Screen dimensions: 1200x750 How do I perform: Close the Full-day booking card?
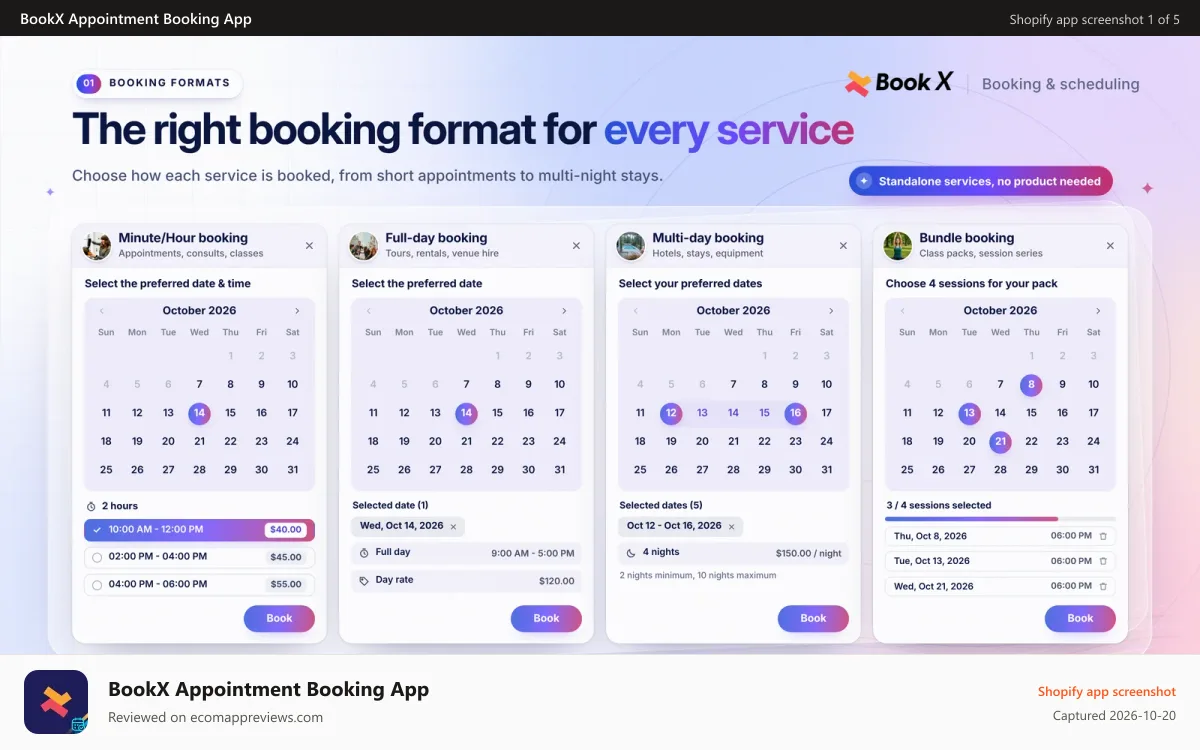point(576,246)
